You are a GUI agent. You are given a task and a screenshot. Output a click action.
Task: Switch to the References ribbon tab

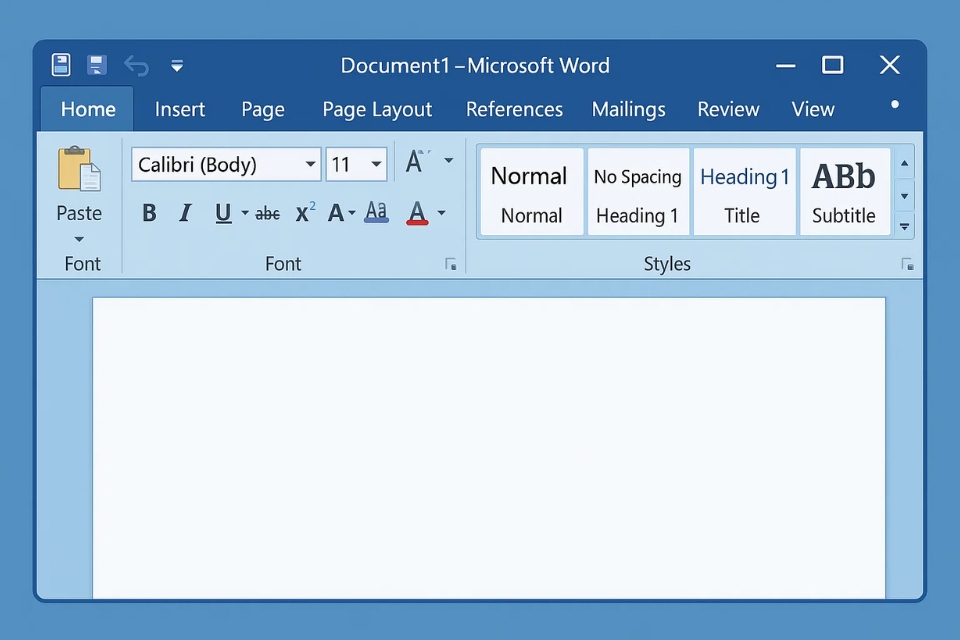[514, 109]
